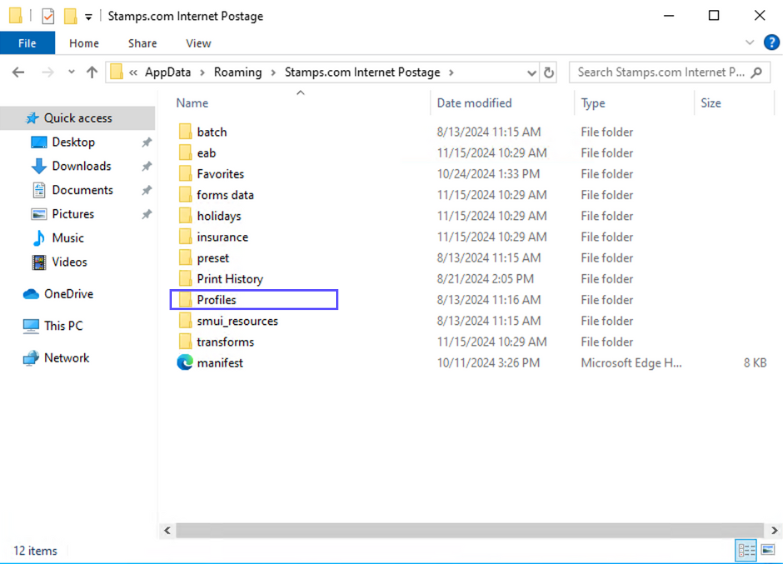Go back with the Back arrow

18,72
